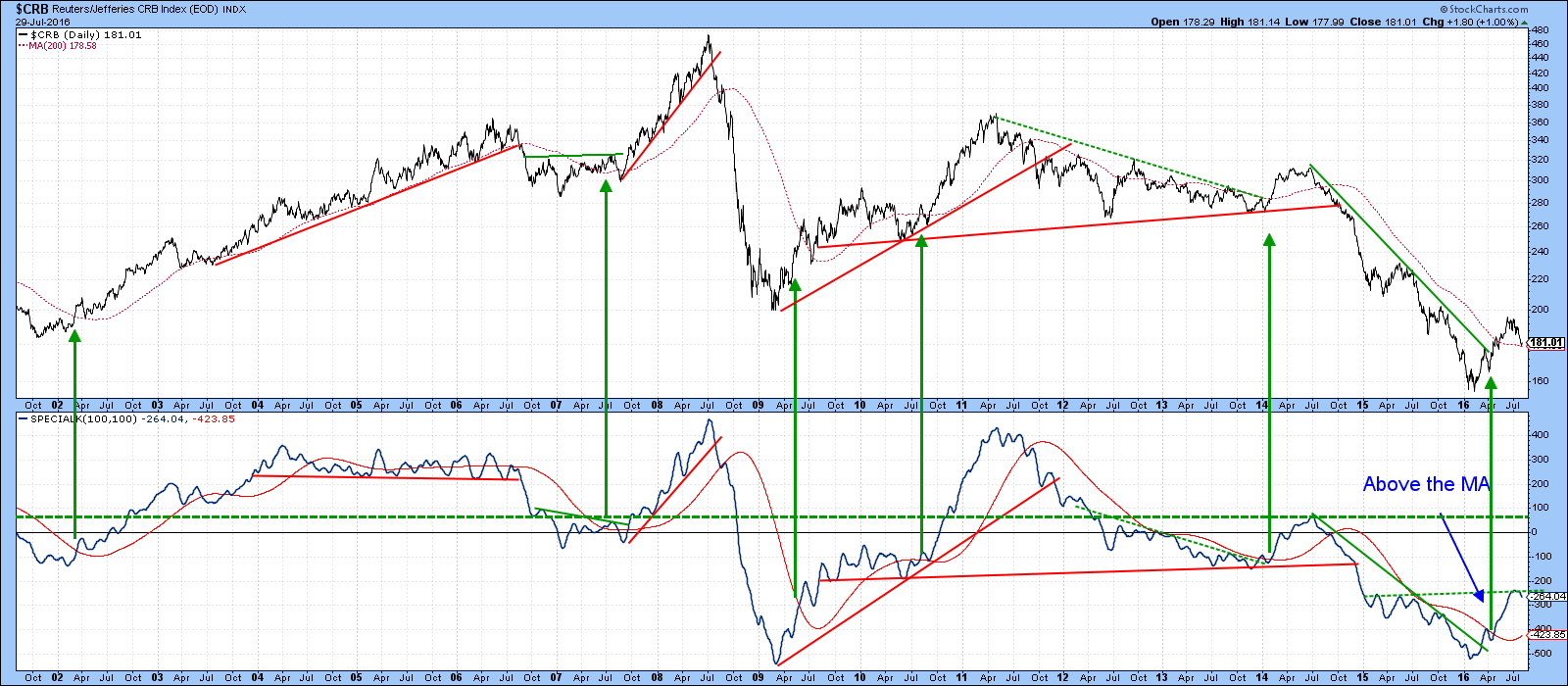
Task: Click the $CRB ticker symbol in the title
Action: pyautogui.click(x=31, y=9)
